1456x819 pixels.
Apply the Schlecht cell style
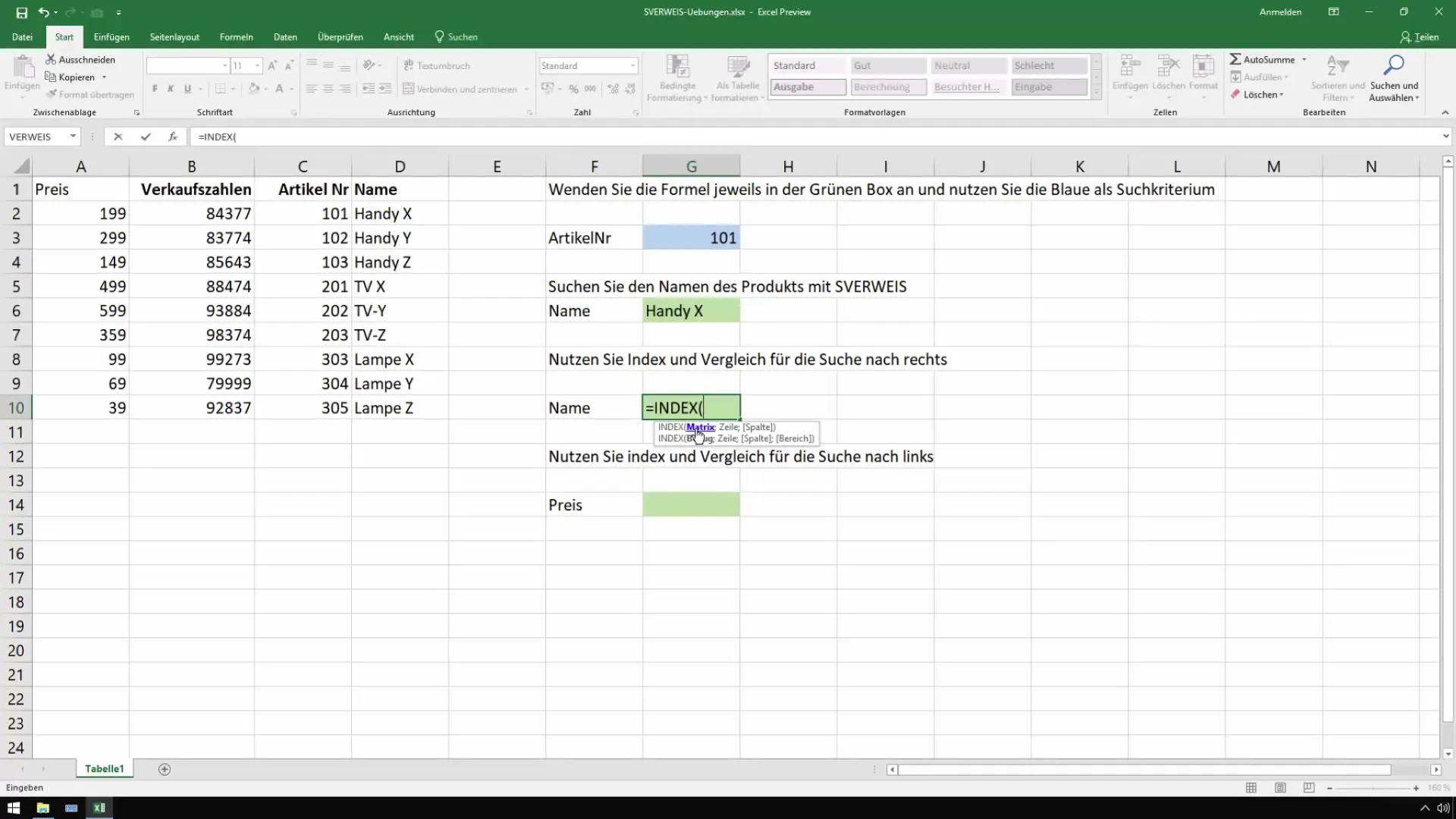[1050, 66]
